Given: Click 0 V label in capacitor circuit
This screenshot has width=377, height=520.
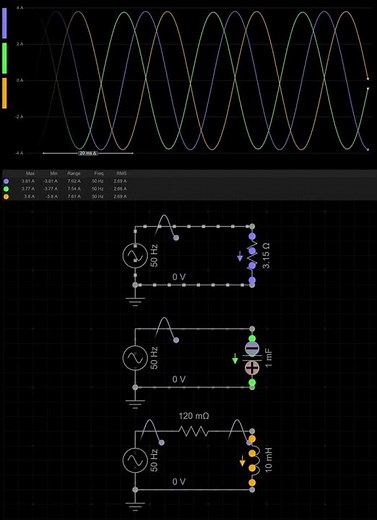Looking at the screenshot, I should tap(179, 379).
